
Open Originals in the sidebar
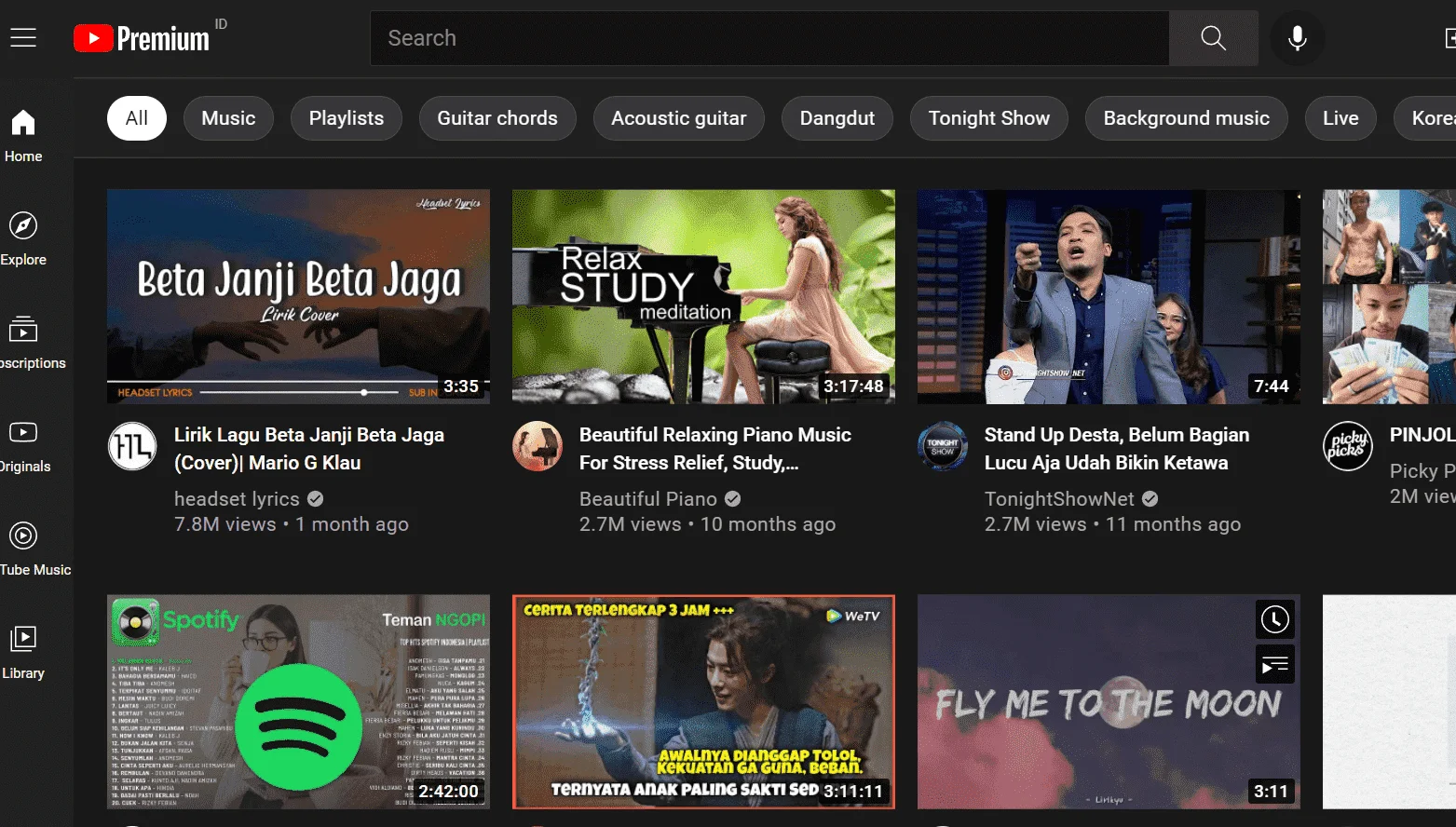23,445
